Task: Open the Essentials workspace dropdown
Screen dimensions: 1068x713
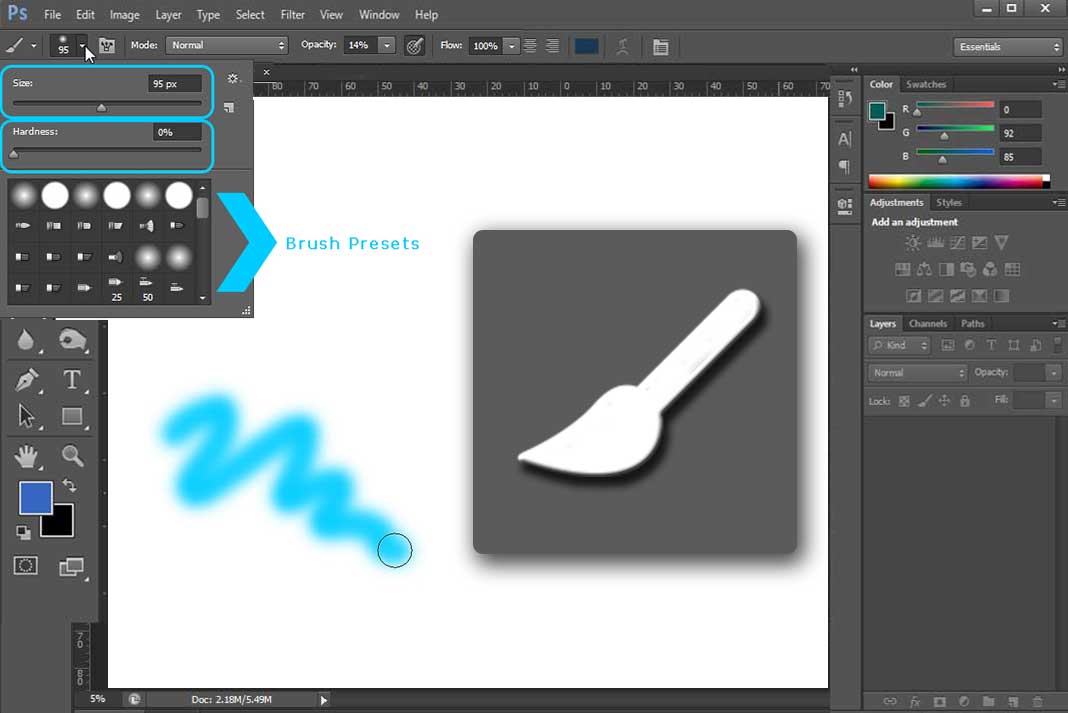Action: 1007,46
